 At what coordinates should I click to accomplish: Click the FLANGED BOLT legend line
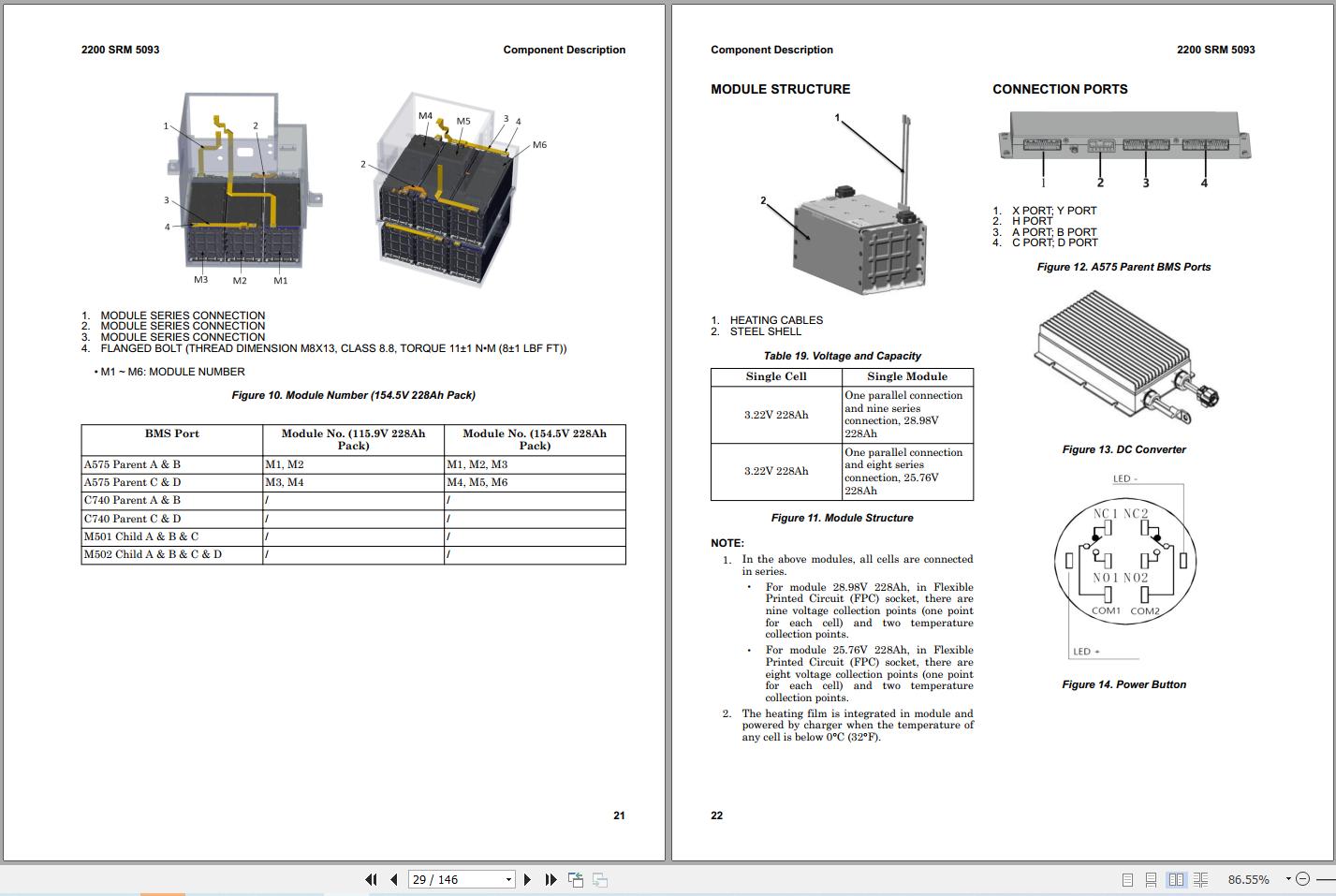(x=333, y=348)
